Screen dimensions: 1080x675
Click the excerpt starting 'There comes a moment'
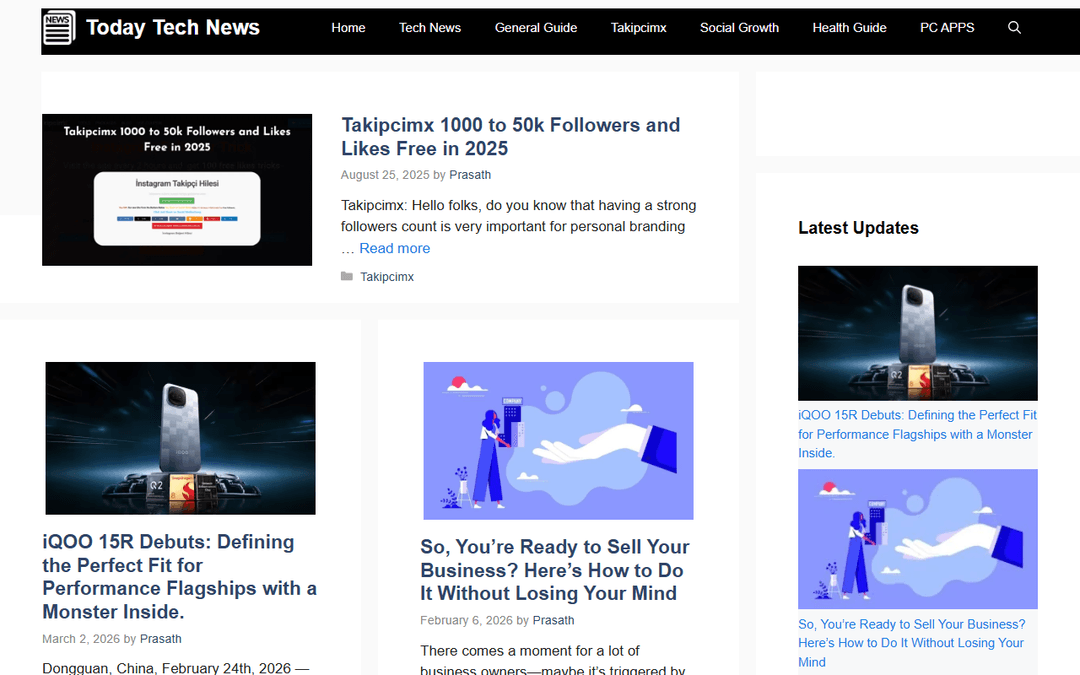tap(553, 659)
